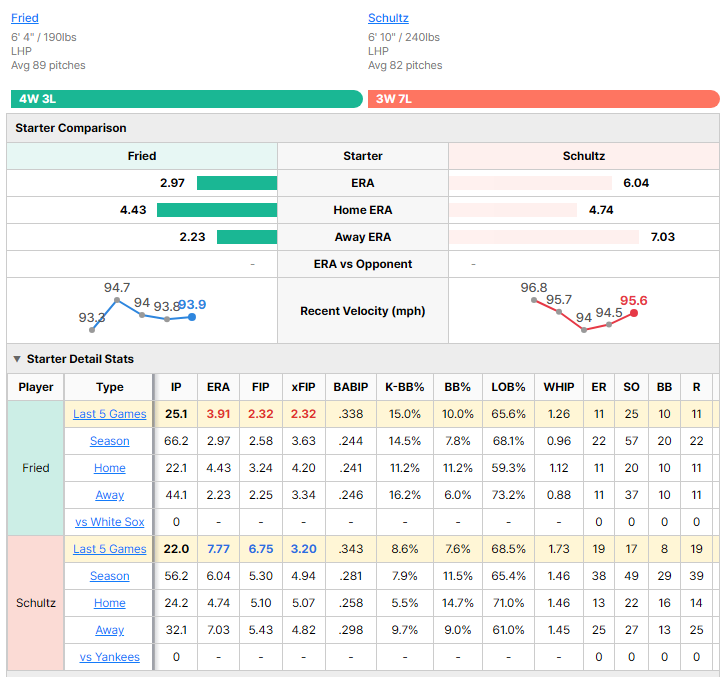Click the green 4W 3L record bar

click(x=187, y=99)
